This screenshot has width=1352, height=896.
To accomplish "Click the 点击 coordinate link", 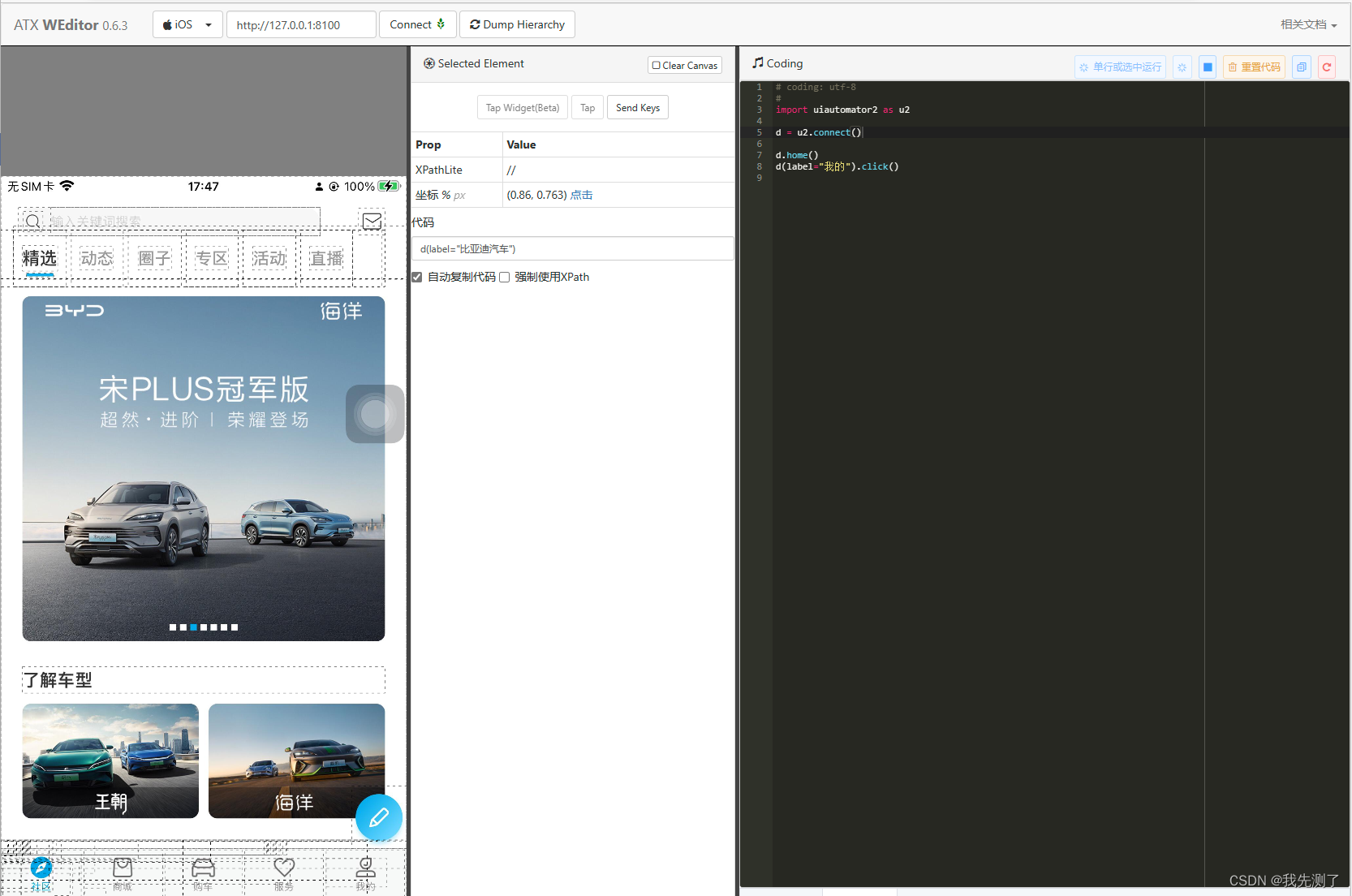I will [581, 195].
